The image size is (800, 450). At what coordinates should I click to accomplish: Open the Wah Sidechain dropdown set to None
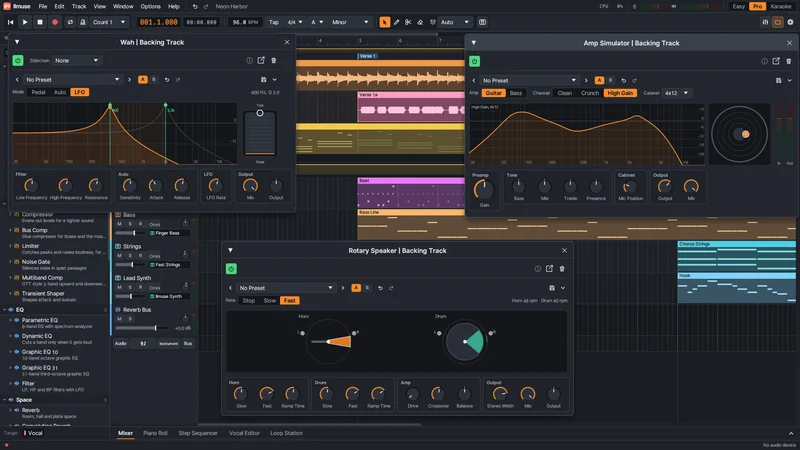(x=77, y=61)
